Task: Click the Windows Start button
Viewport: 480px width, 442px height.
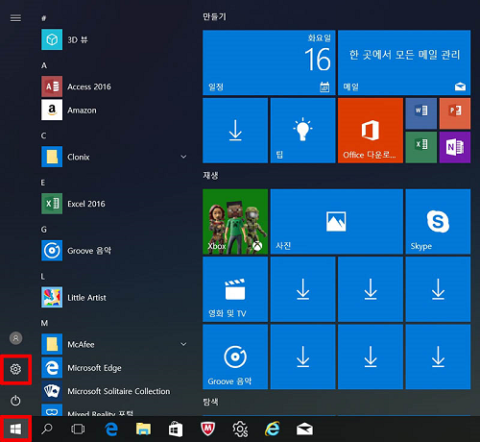Action: [15, 429]
